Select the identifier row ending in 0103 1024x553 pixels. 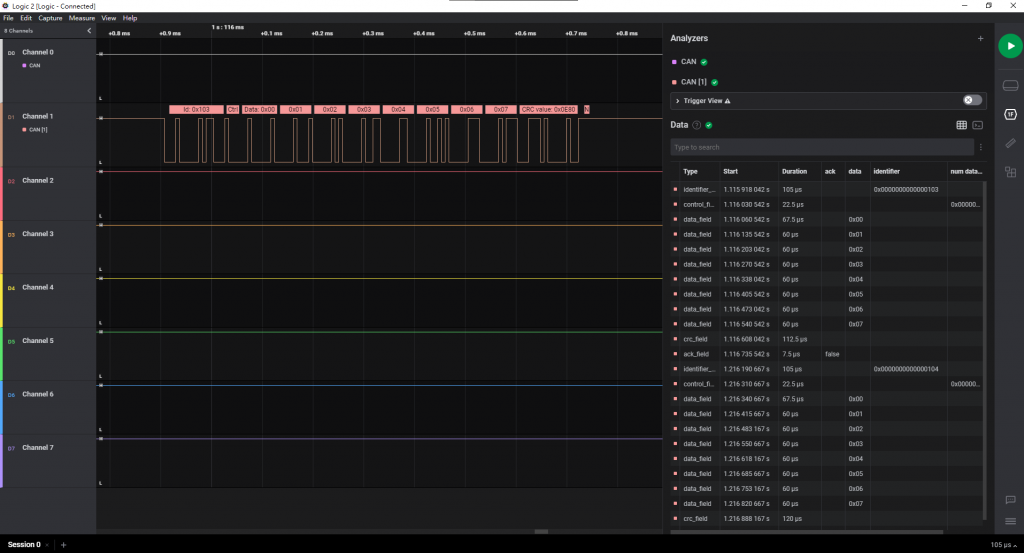pyautogui.click(x=826, y=189)
